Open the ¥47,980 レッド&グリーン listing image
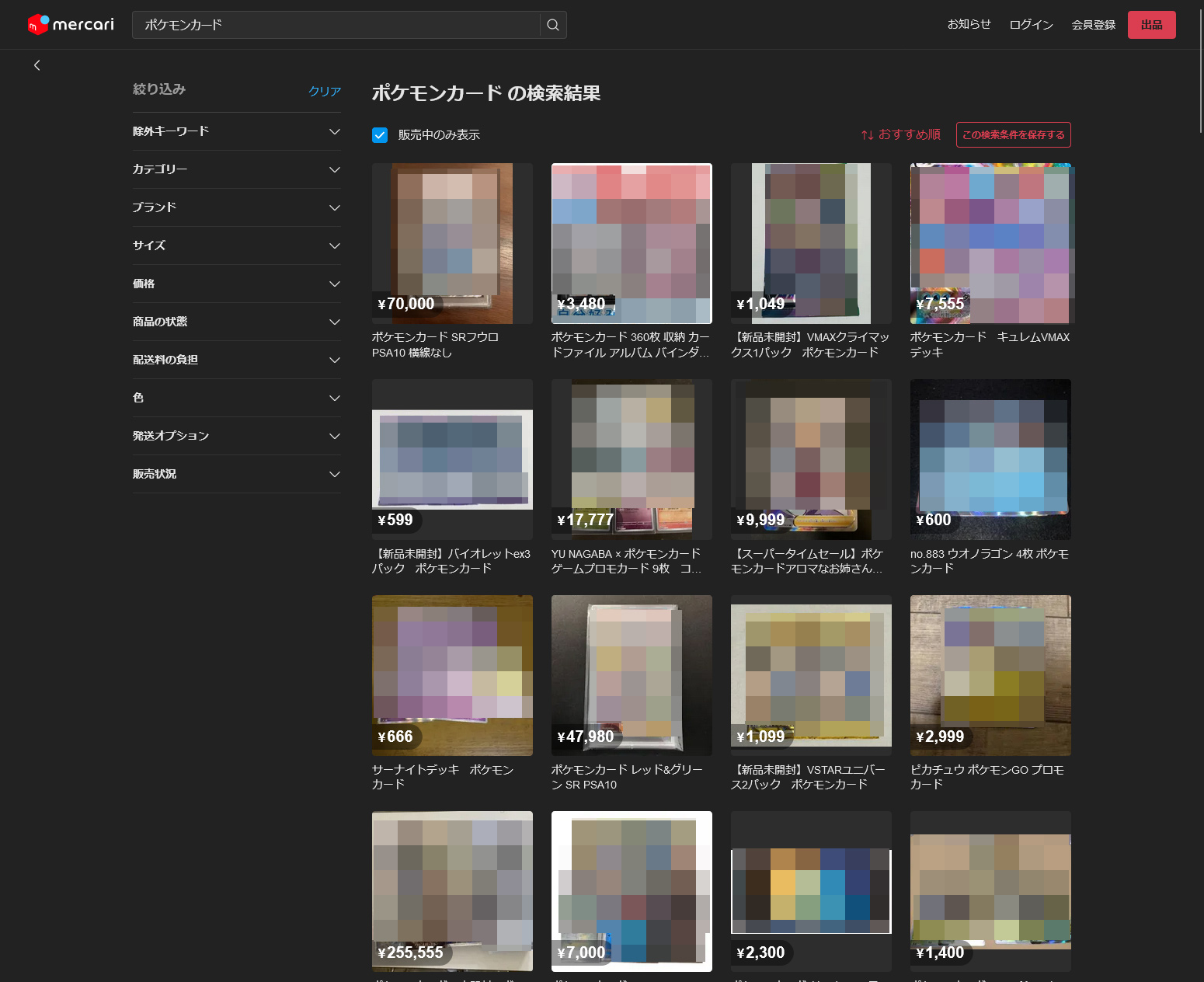This screenshot has width=1204, height=982. pyautogui.click(x=632, y=675)
